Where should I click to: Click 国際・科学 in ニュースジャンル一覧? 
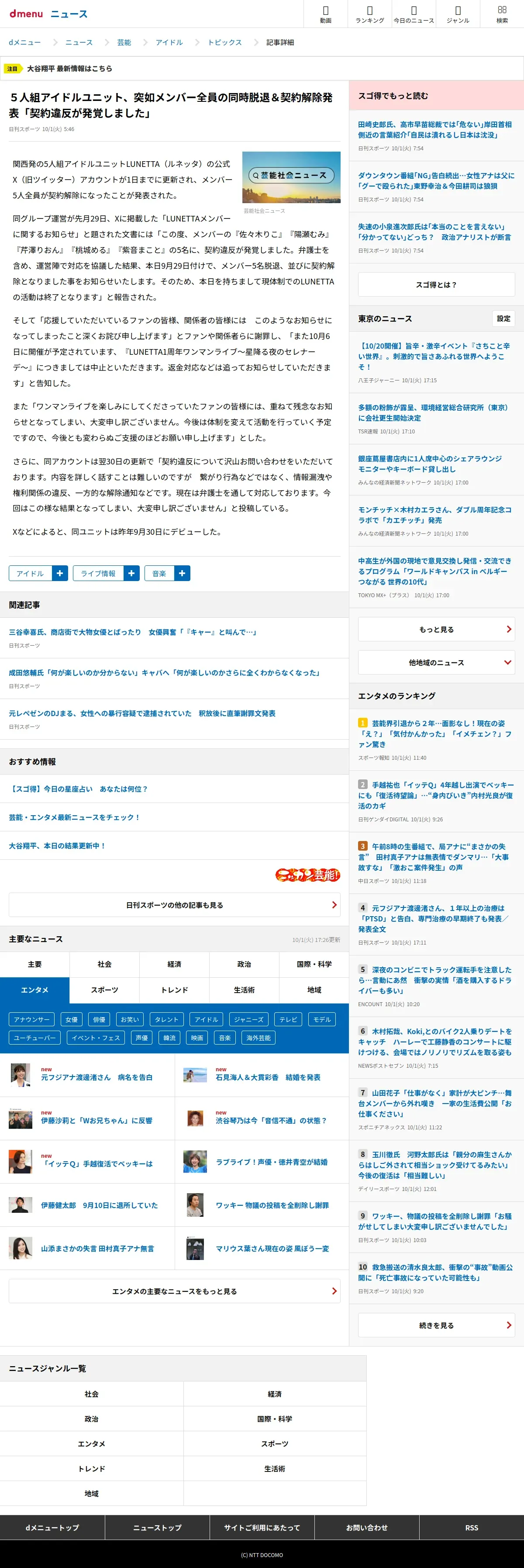(x=275, y=1419)
